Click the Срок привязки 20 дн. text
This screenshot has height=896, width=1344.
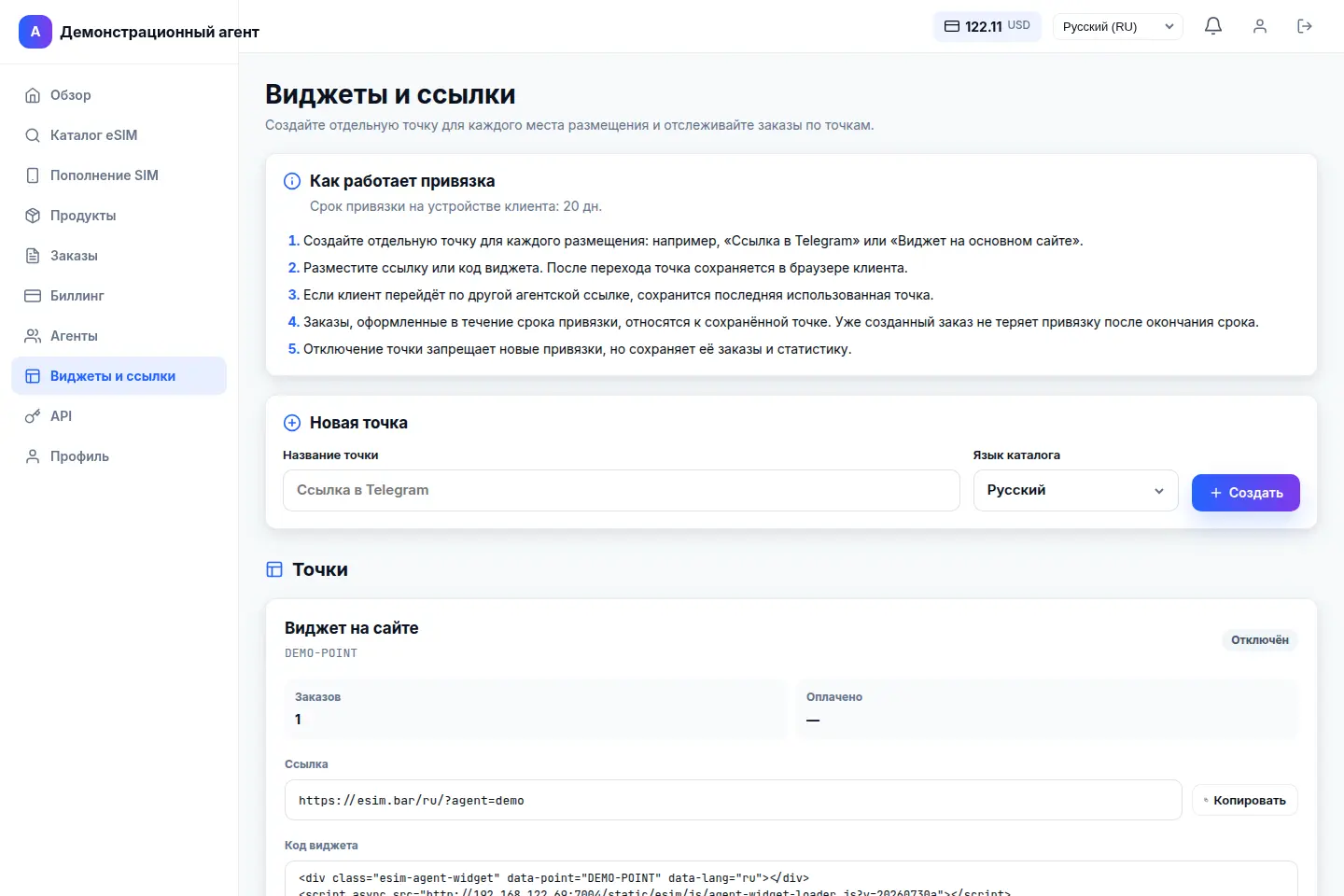[x=455, y=206]
